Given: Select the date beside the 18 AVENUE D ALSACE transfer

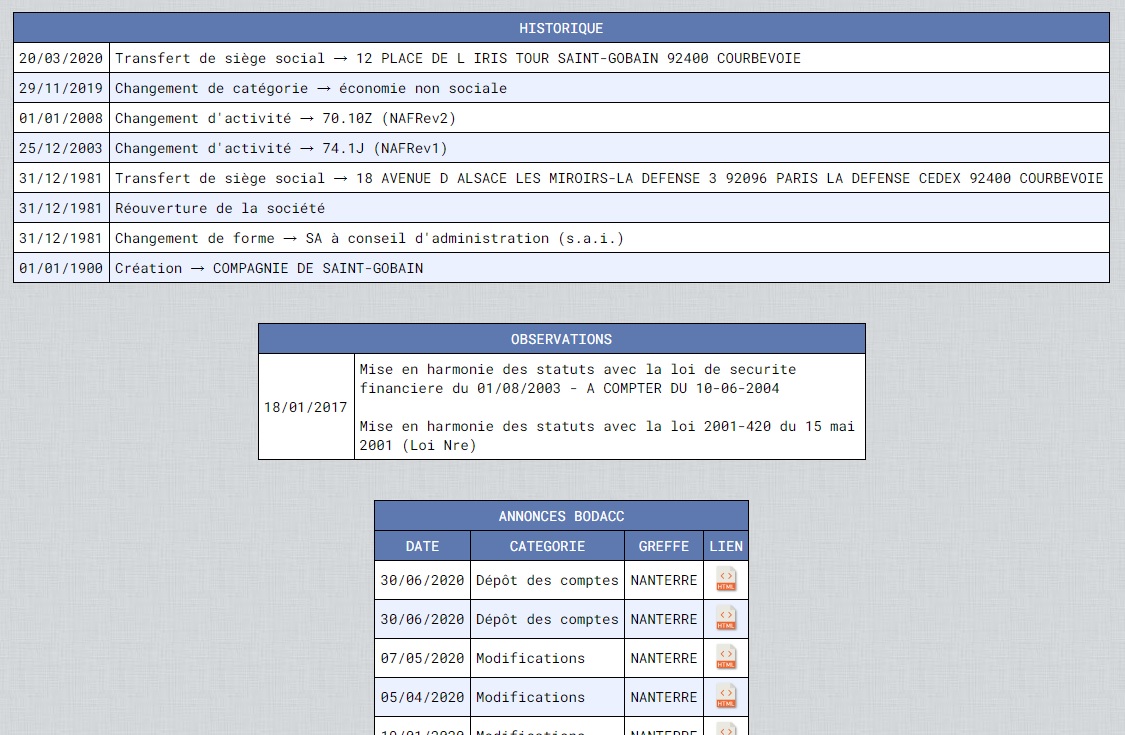Looking at the screenshot, I should pos(61,178).
